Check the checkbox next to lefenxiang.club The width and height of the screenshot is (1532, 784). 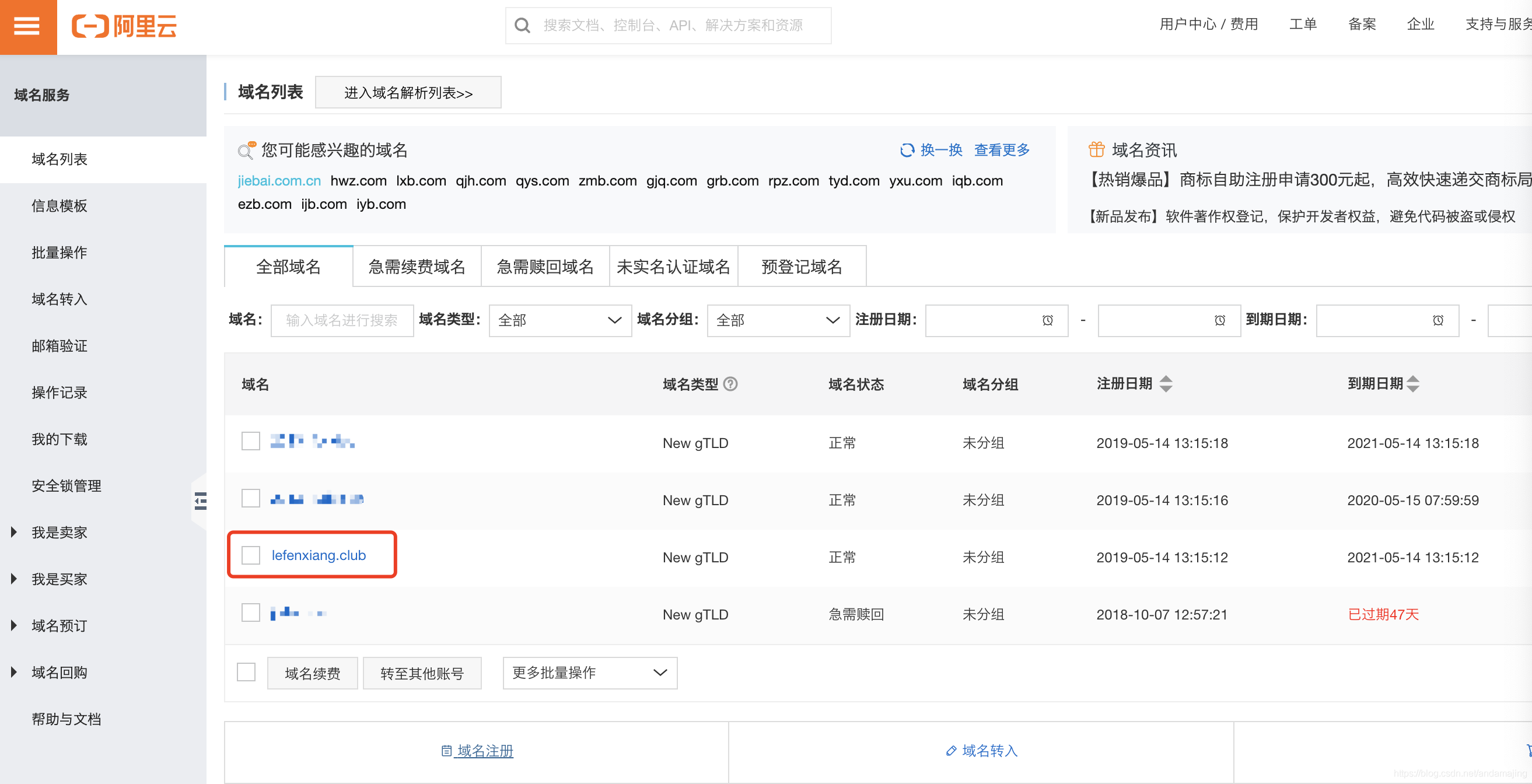point(250,555)
